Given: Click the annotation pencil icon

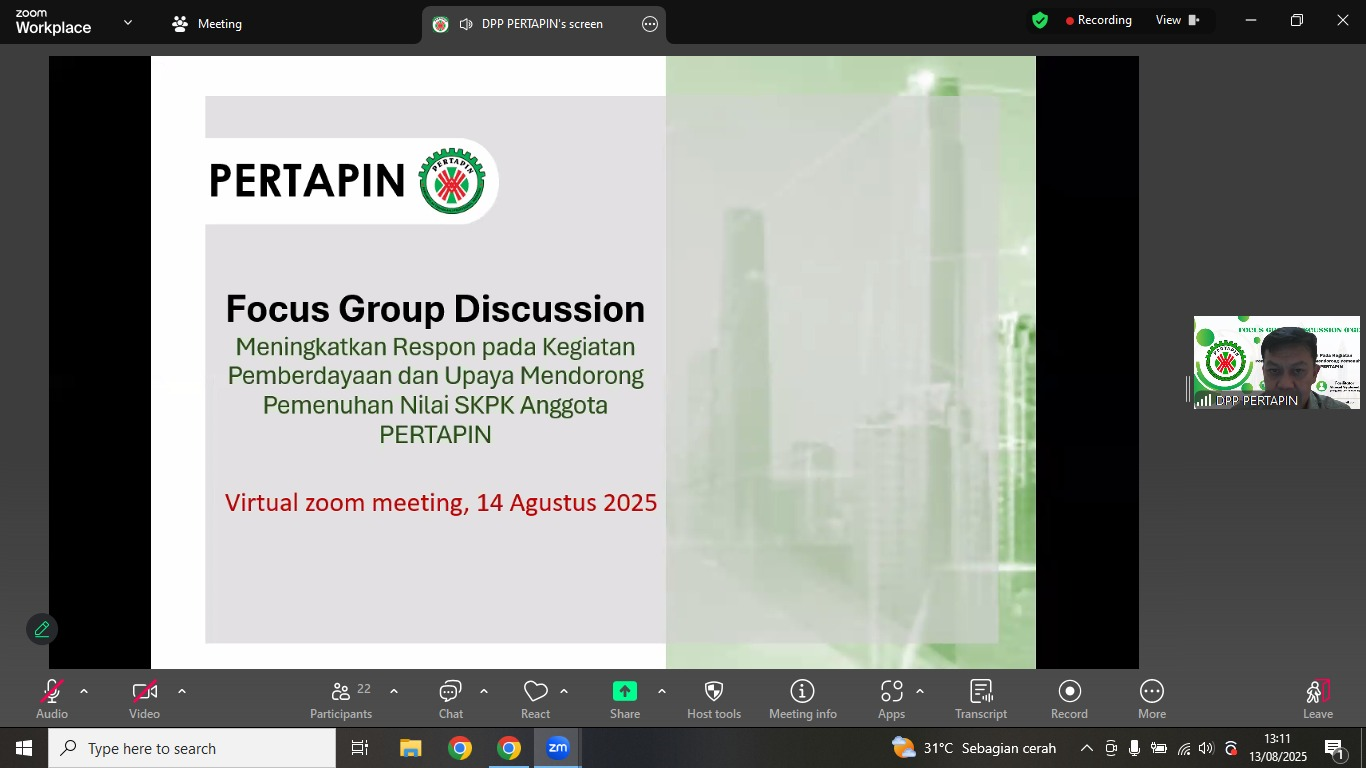Looking at the screenshot, I should coord(42,629).
